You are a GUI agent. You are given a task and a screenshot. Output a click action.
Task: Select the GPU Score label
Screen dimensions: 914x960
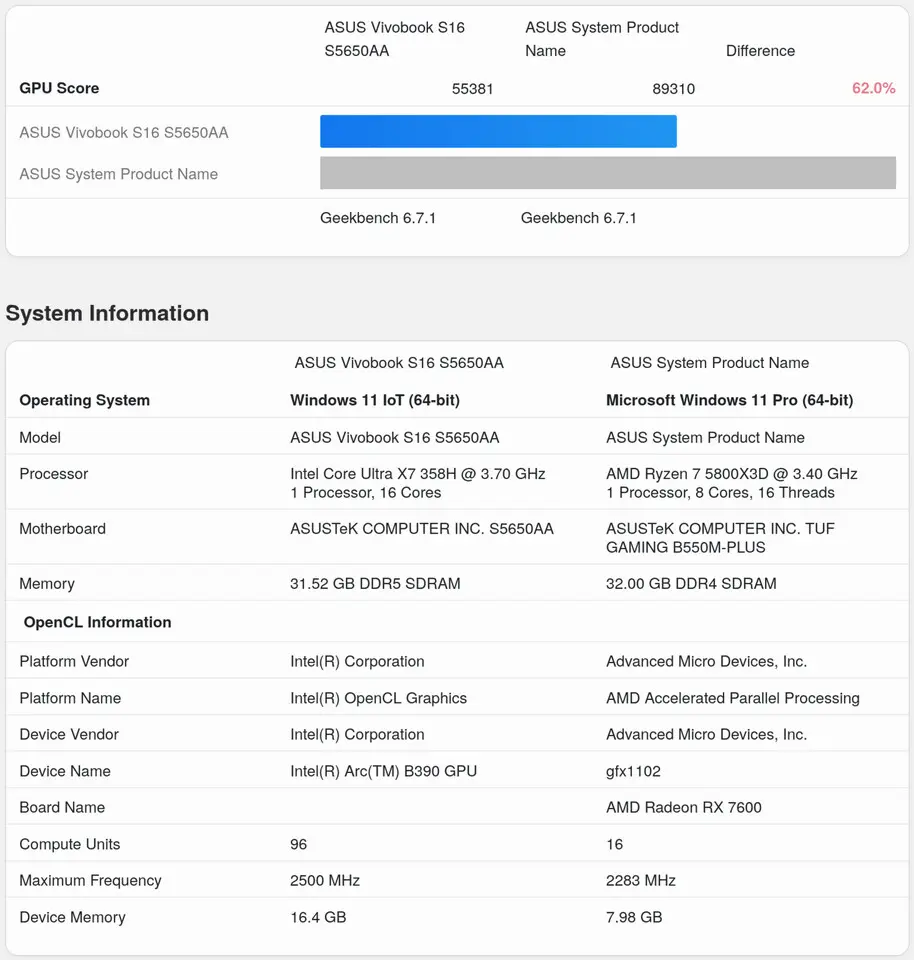tap(59, 88)
